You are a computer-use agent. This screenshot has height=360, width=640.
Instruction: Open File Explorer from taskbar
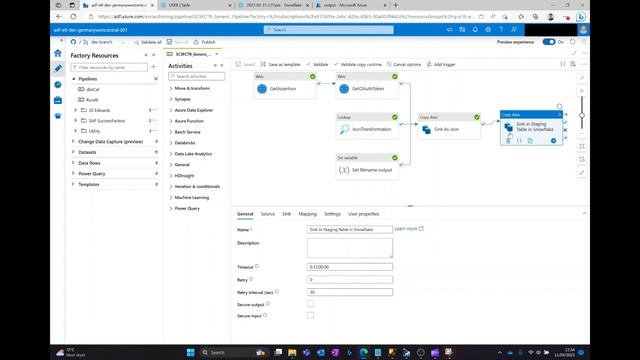click(292, 352)
